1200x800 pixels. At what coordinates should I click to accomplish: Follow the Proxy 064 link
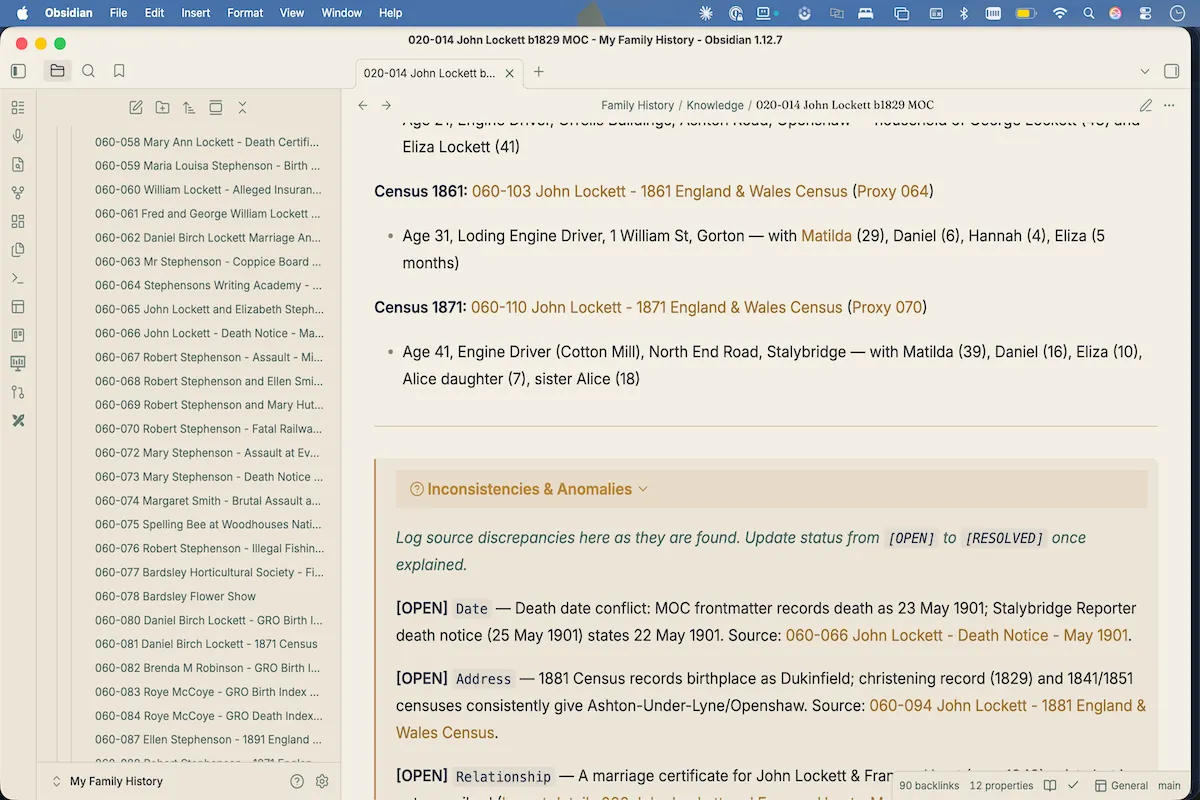click(893, 191)
